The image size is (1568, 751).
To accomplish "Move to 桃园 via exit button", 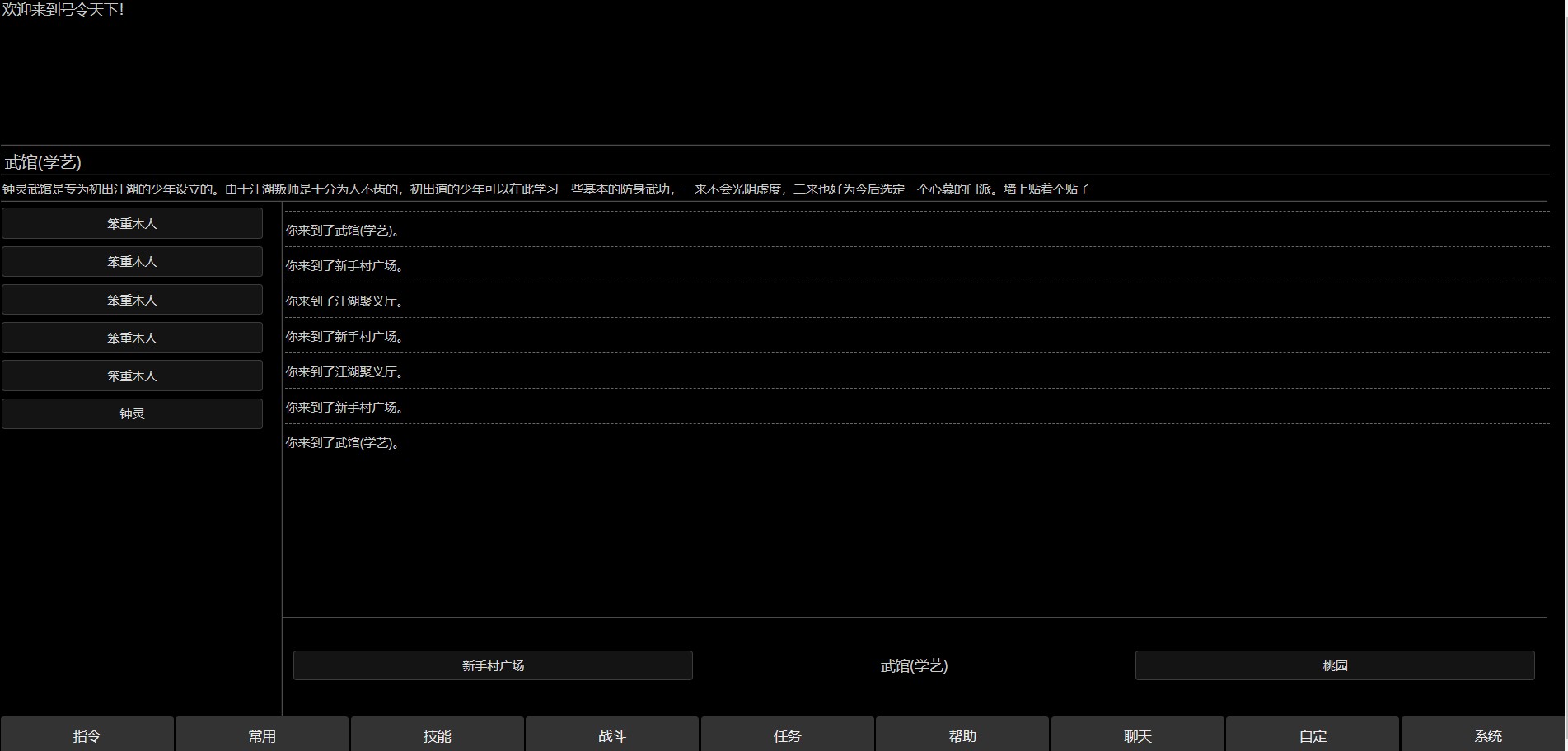I will point(1335,665).
